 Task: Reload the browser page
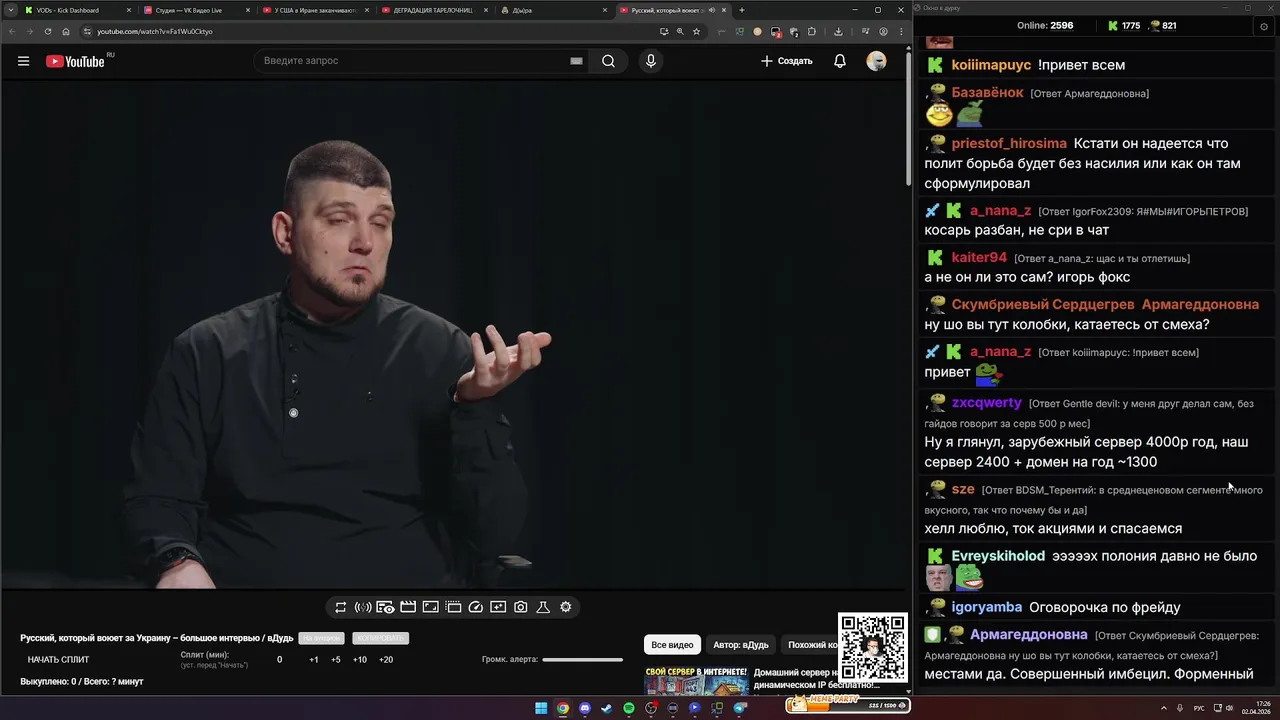pos(48,31)
